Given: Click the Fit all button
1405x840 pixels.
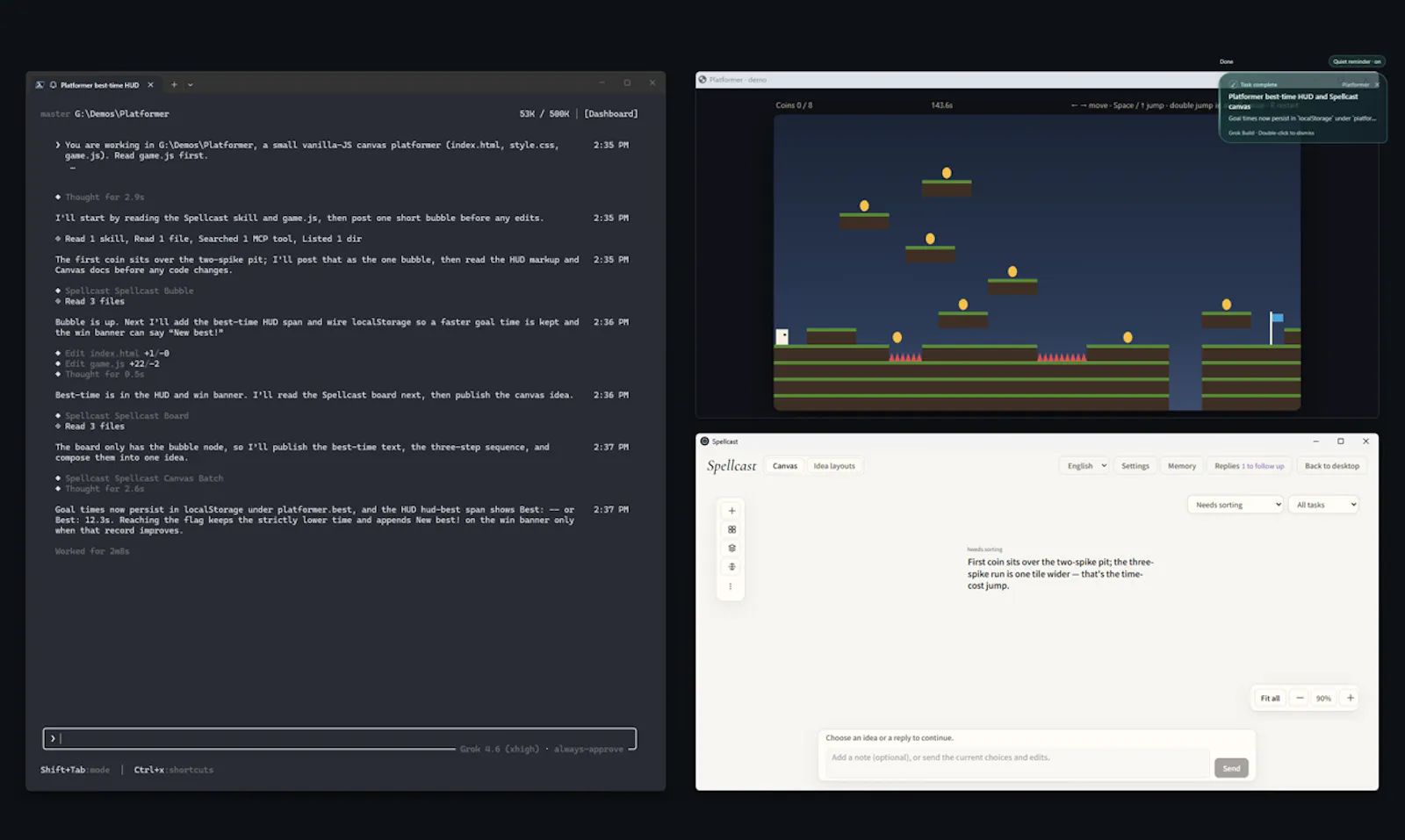Looking at the screenshot, I should click(x=1270, y=699).
